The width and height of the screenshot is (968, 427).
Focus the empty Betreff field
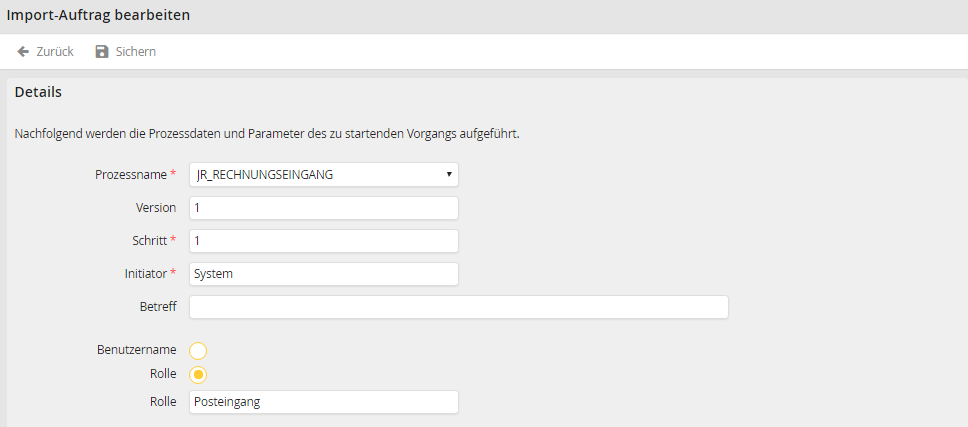point(458,307)
